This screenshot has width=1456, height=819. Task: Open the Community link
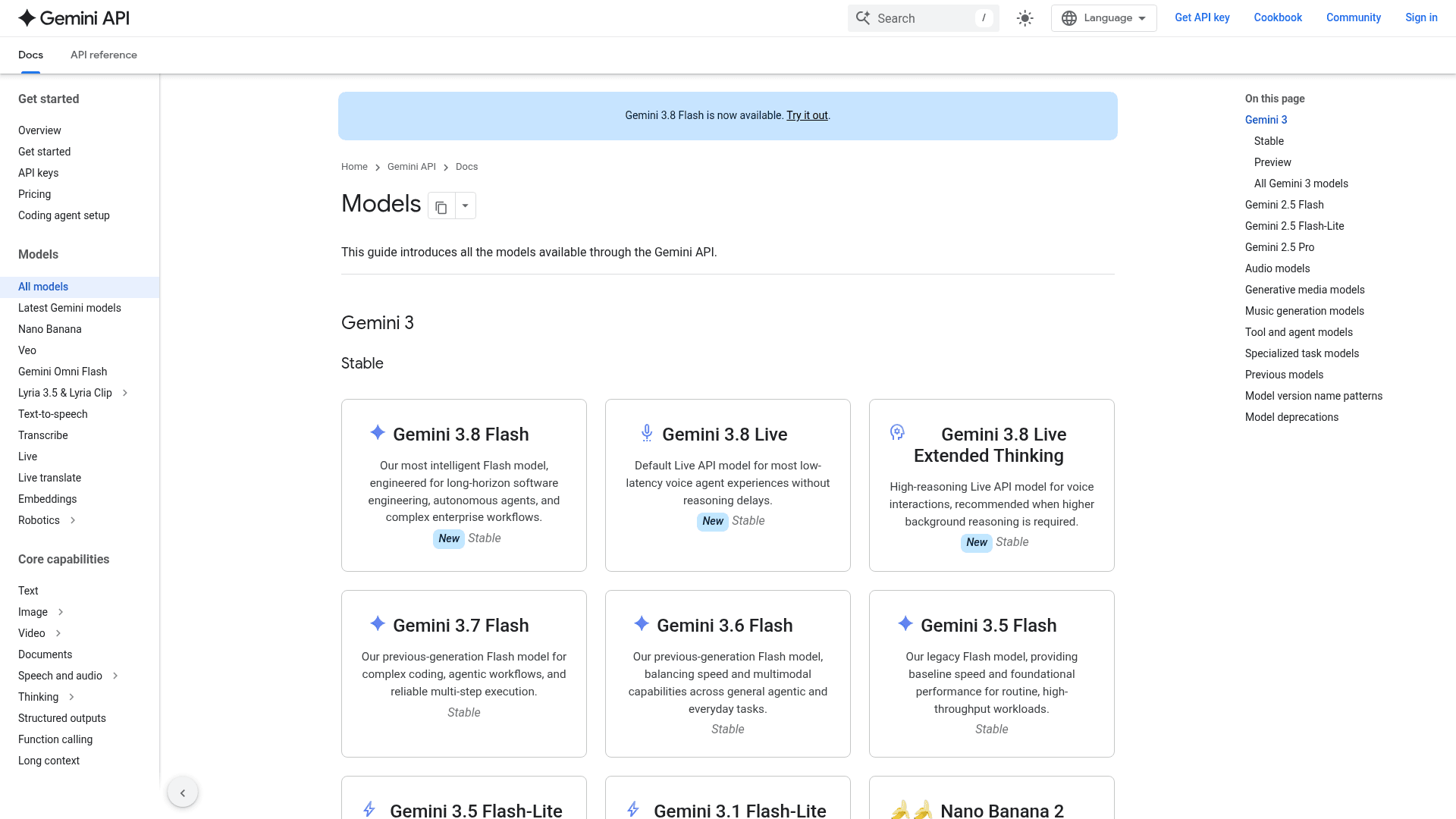(x=1354, y=17)
